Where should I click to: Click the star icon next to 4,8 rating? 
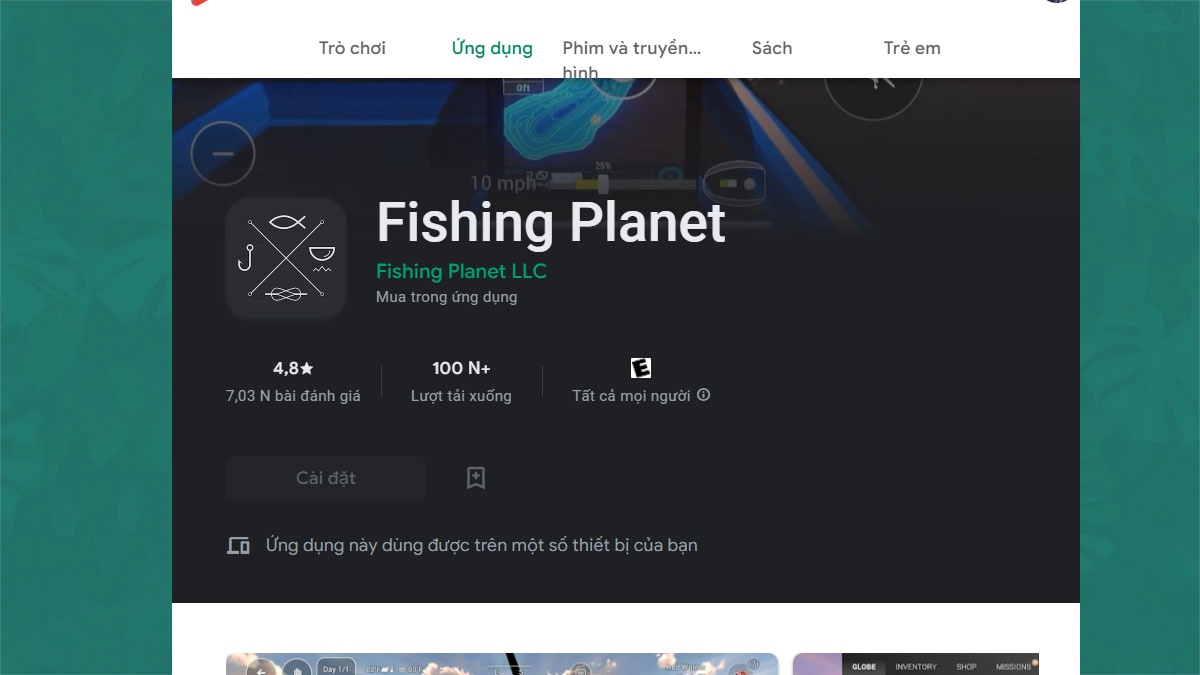(x=307, y=368)
